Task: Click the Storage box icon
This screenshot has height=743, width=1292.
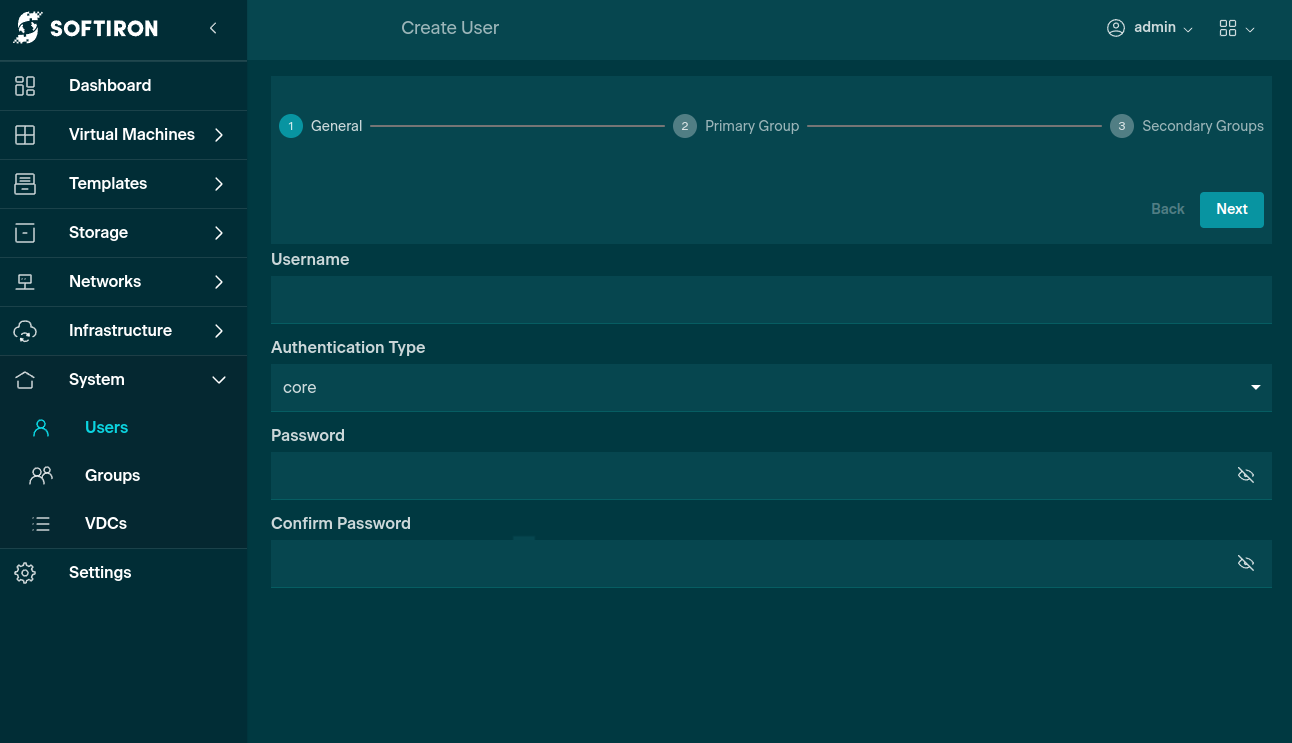Action: (x=25, y=233)
